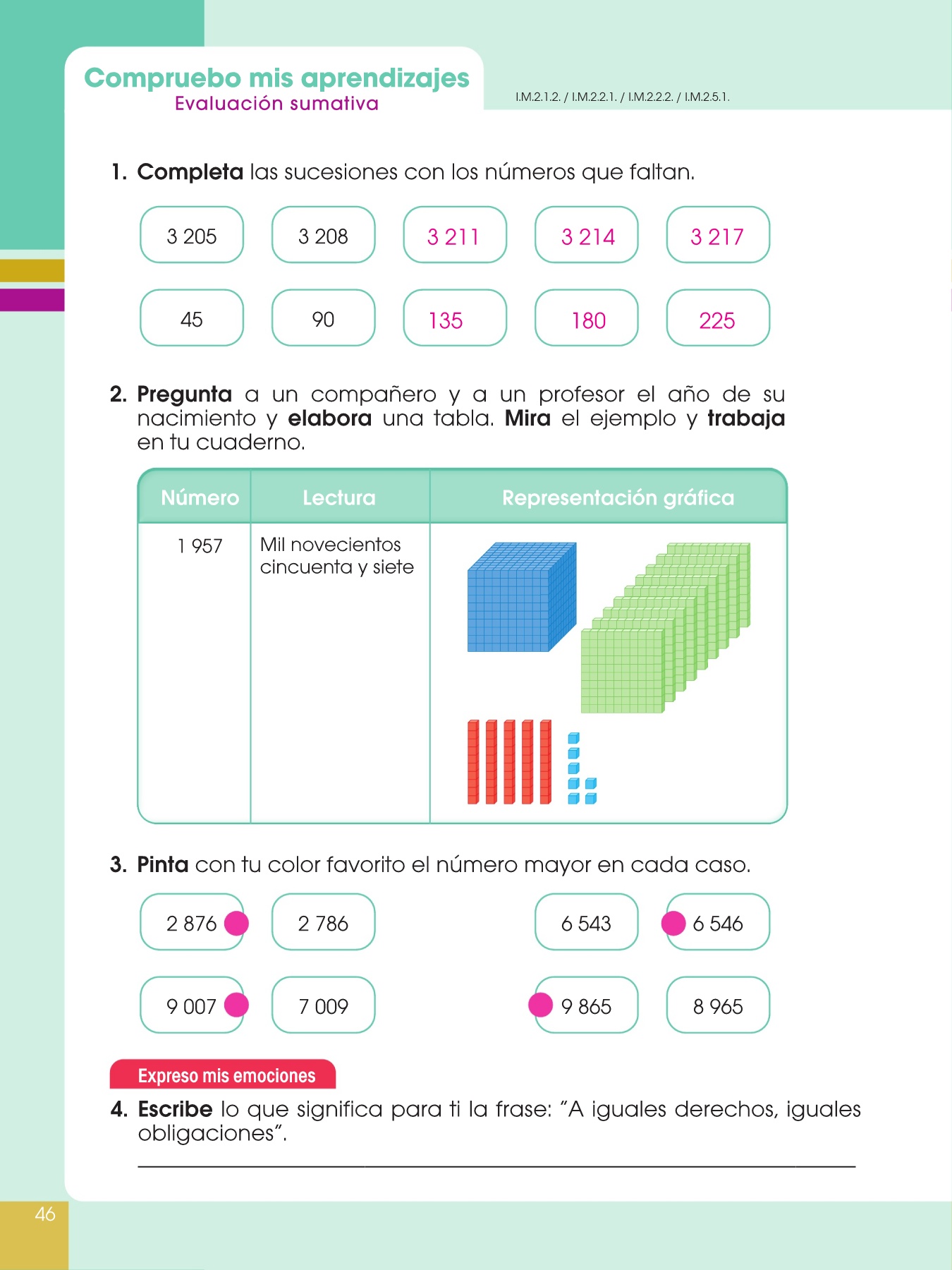The image size is (952, 1270).
Task: Click the Compruebo mis aprendizajes heading
Action: (276, 78)
